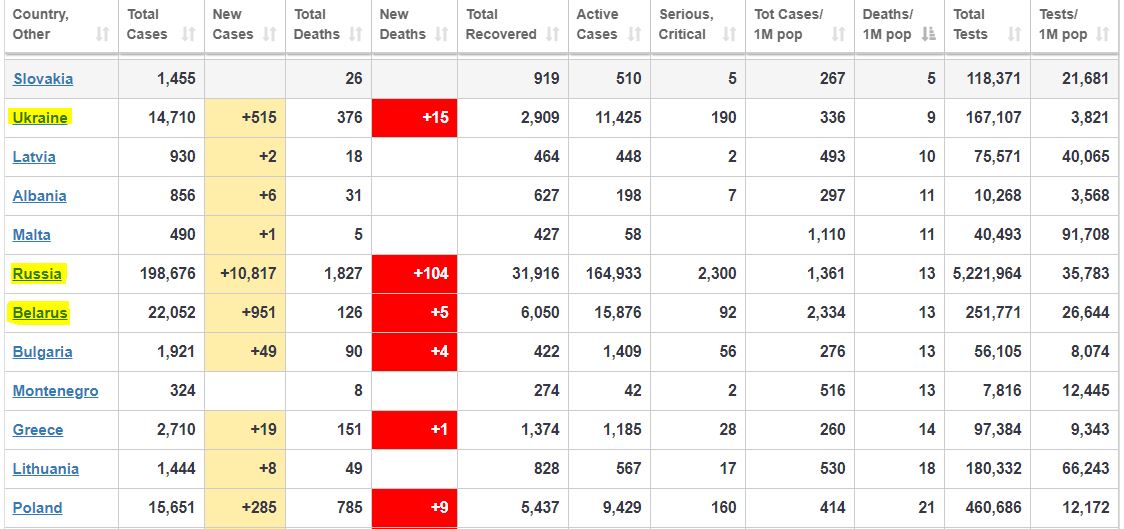The width and height of the screenshot is (1124, 529).
Task: Click Russia's red +104 new deaths cell
Action: tap(414, 274)
